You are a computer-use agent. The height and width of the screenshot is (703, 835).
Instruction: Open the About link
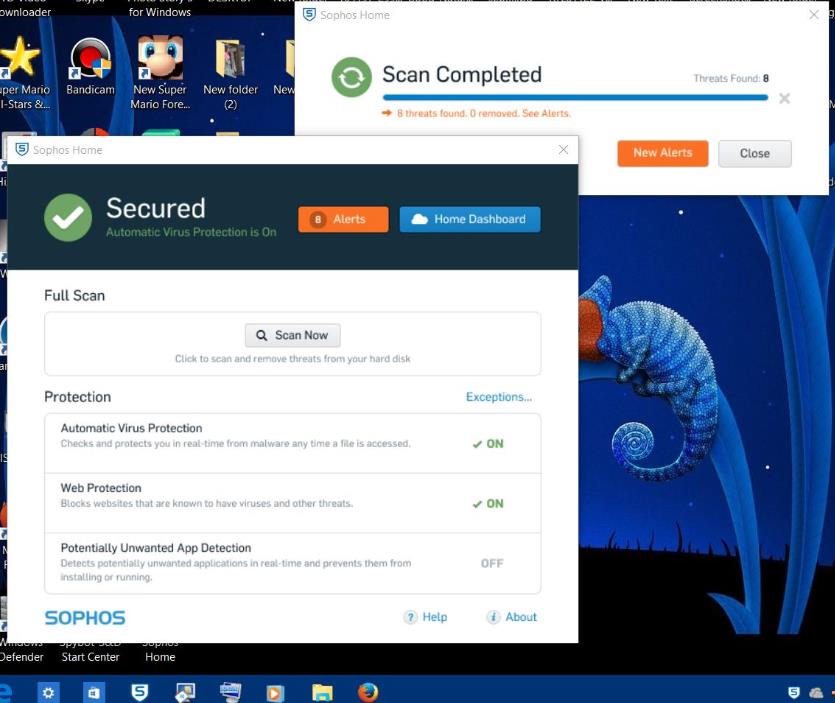click(x=521, y=617)
